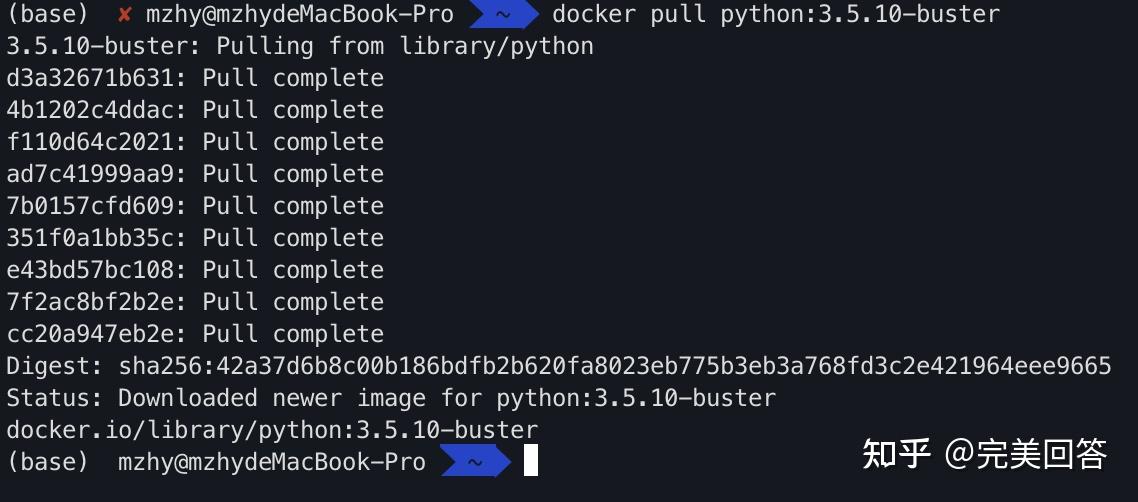This screenshot has width=1138, height=502.
Task: Click the Pulling from library/python line
Action: (x=300, y=46)
